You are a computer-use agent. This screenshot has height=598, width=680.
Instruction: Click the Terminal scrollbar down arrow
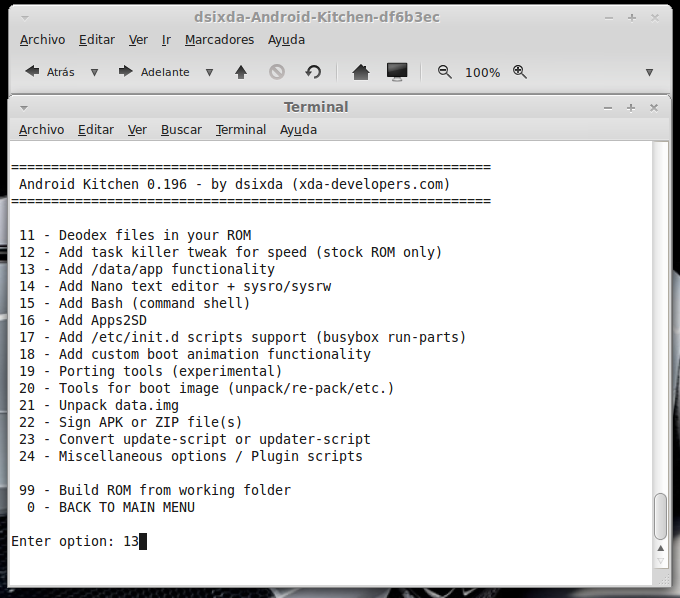[660, 561]
